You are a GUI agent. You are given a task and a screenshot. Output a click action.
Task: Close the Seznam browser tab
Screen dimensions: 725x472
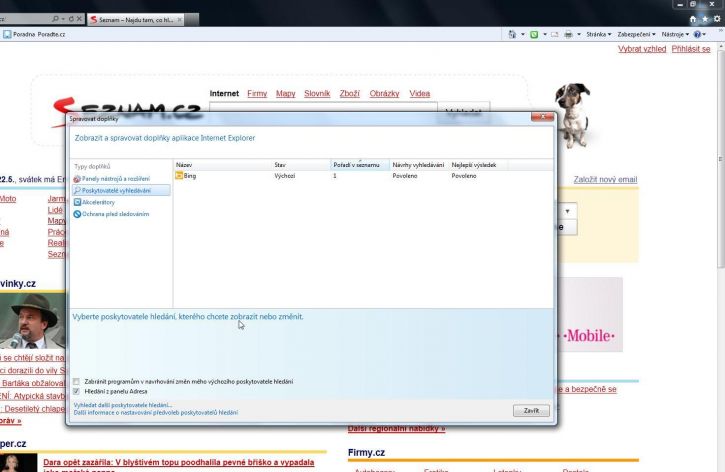(179, 19)
